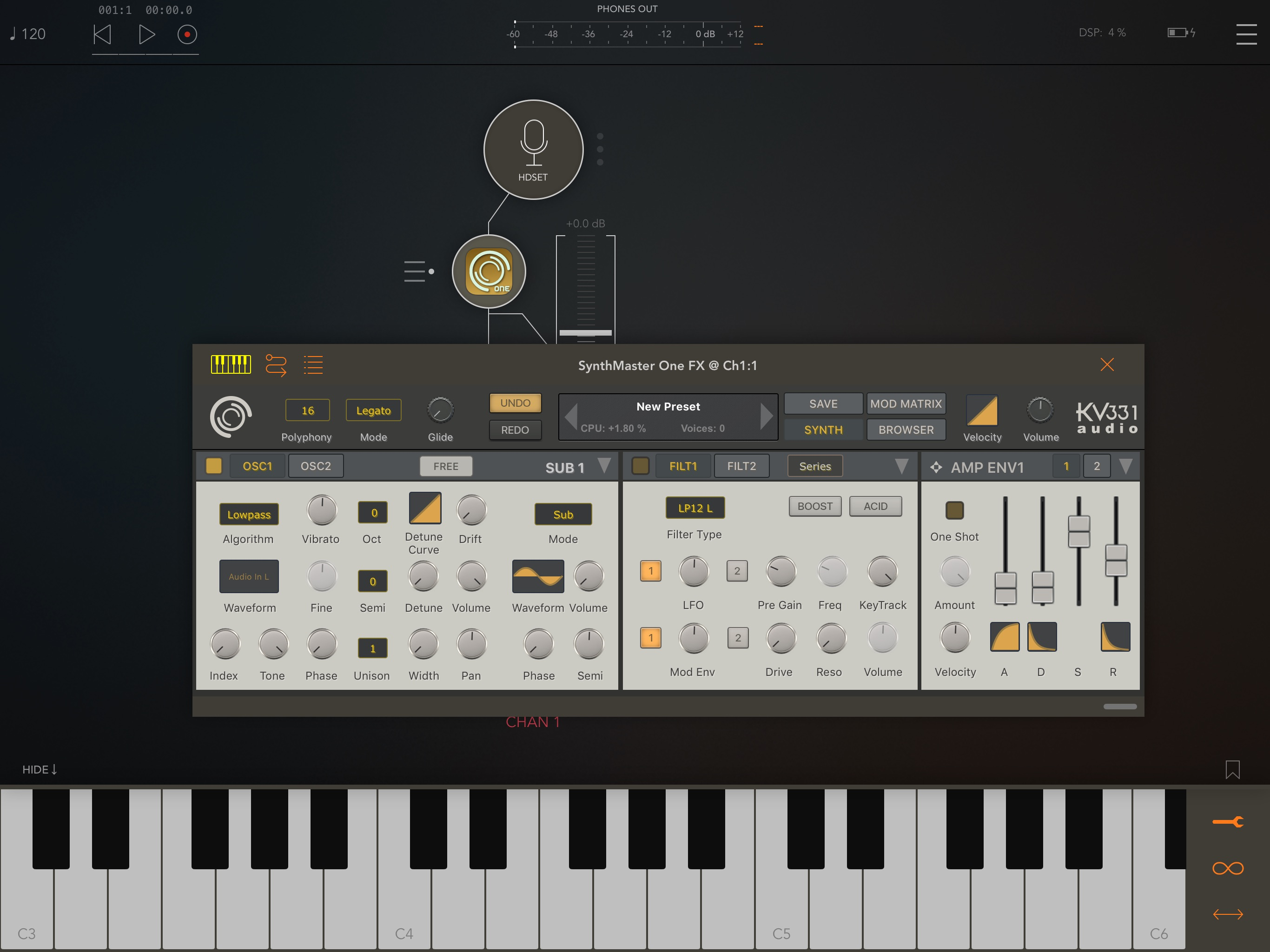Screen dimensions: 1270x952
Task: Click the BROWSER button
Action: click(x=906, y=430)
